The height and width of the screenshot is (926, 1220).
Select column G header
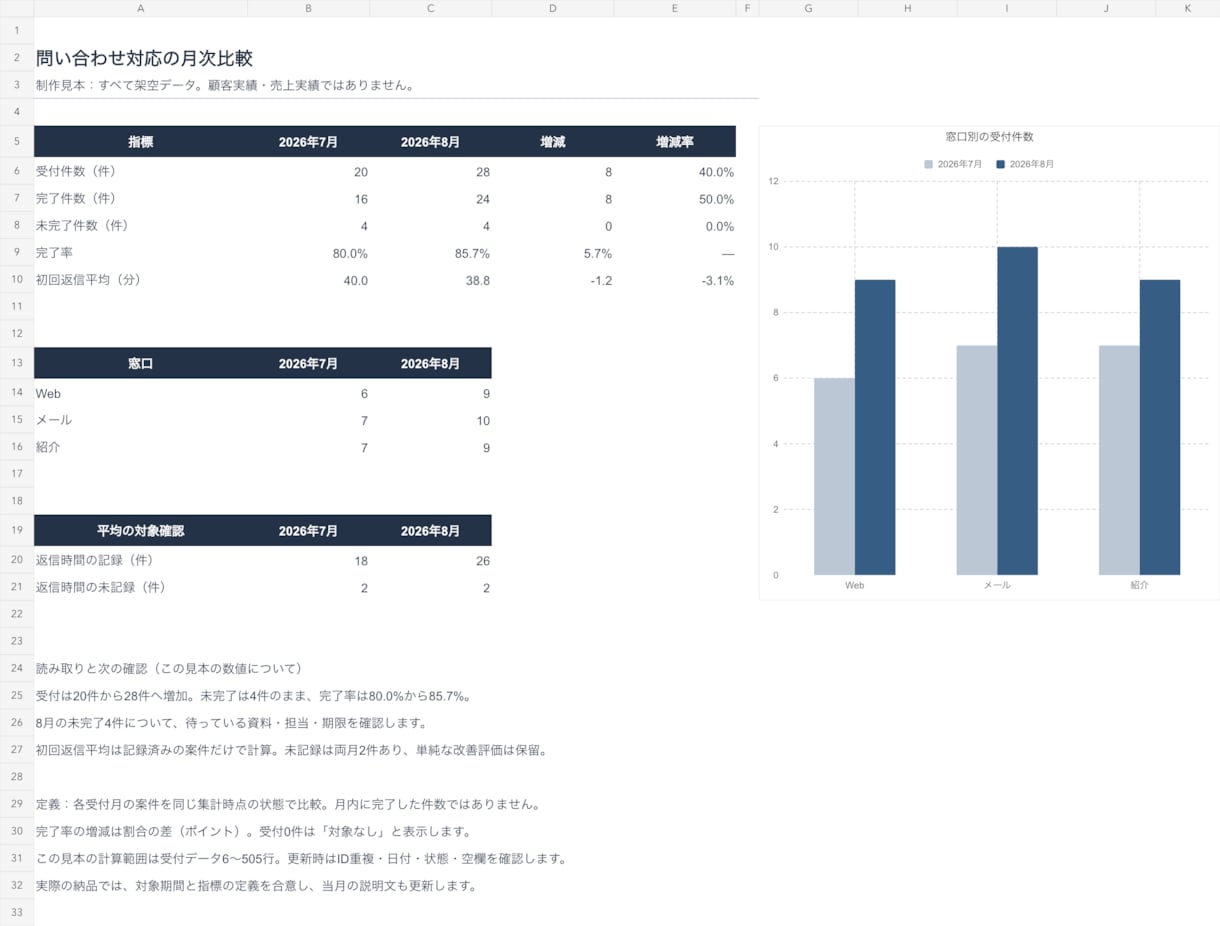pos(808,8)
